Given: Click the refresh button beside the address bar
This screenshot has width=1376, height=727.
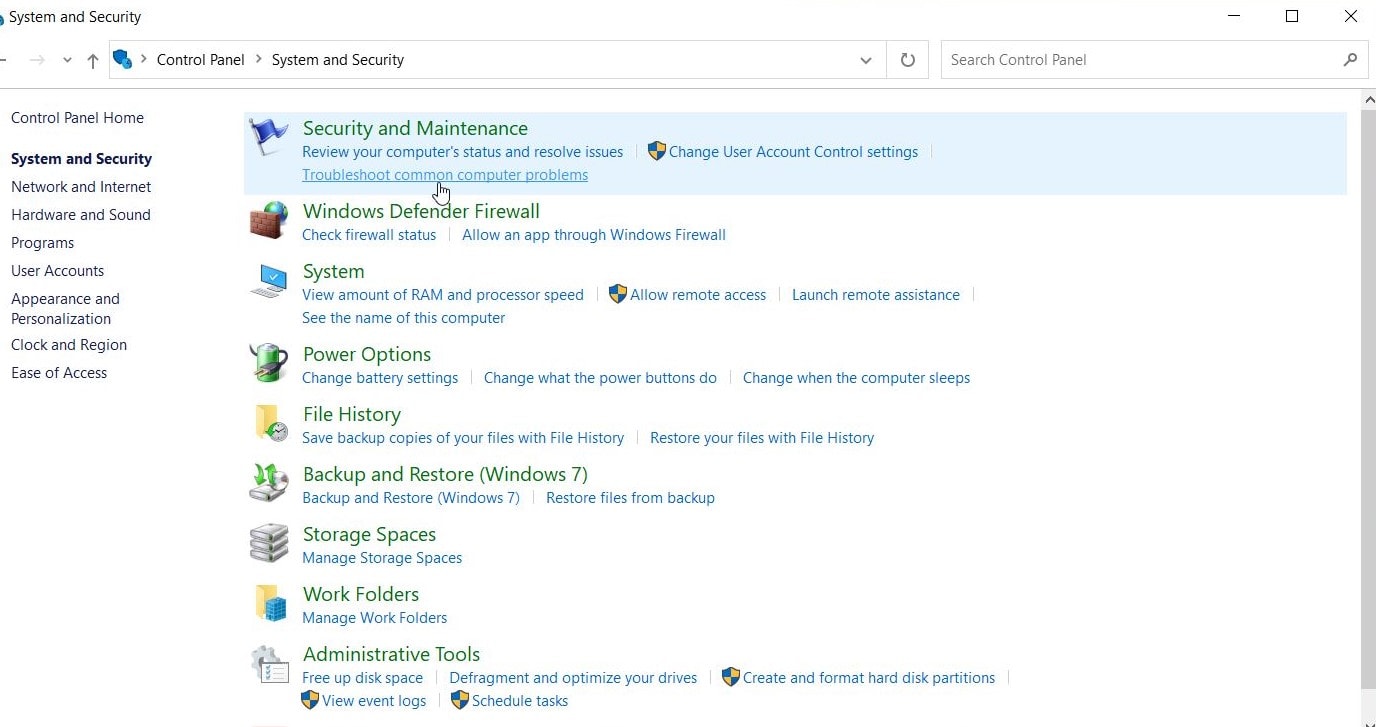Looking at the screenshot, I should coord(907,60).
